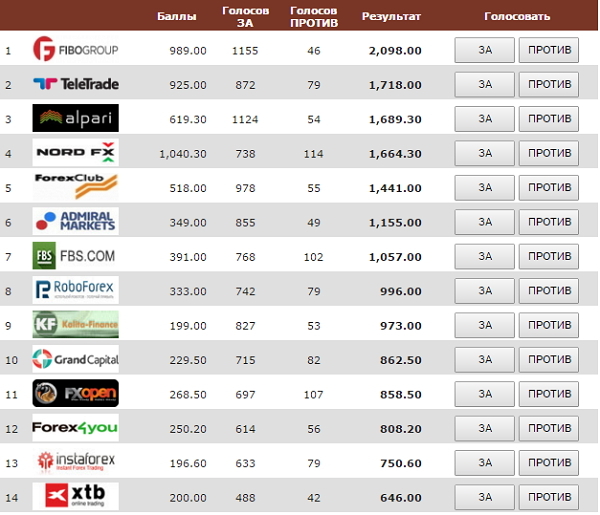Select the result value 1,441.00
The image size is (600, 515).
click(395, 188)
